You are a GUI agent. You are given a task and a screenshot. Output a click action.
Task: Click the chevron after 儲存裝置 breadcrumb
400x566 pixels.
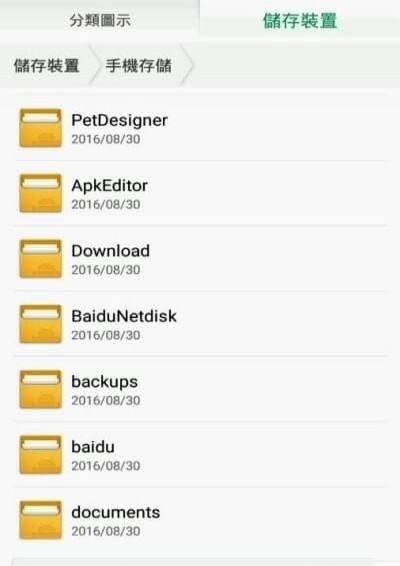[95, 65]
